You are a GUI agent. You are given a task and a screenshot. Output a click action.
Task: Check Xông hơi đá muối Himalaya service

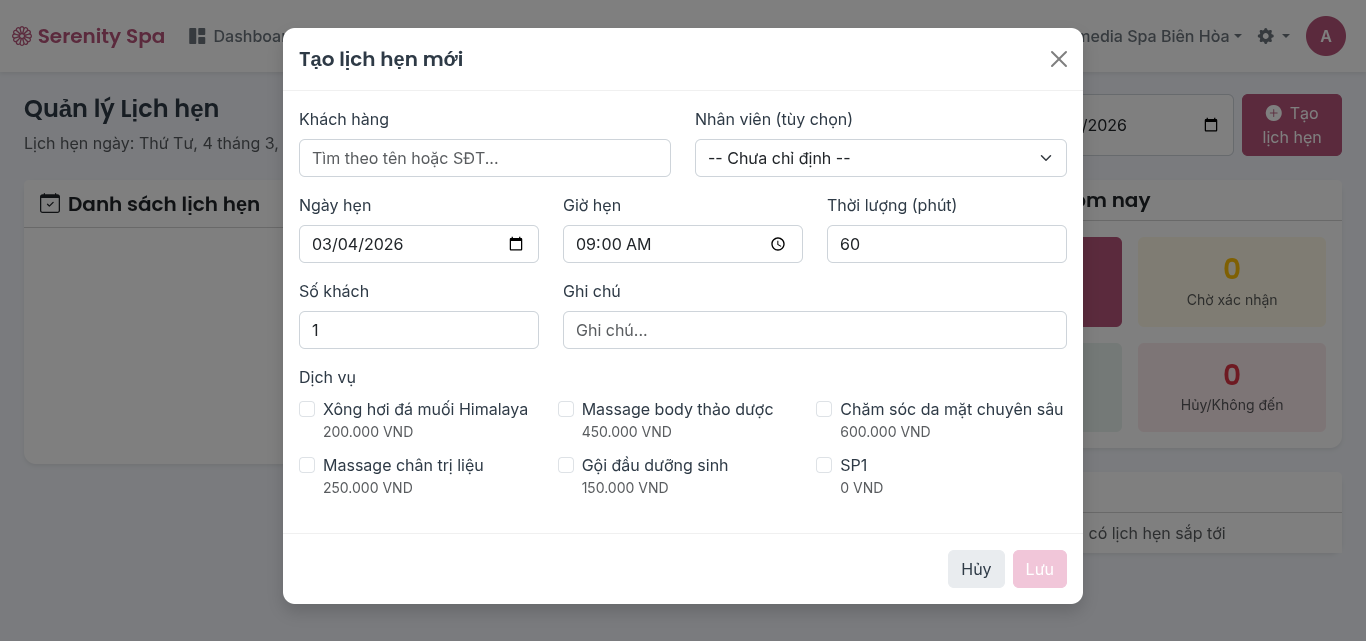[x=307, y=409]
